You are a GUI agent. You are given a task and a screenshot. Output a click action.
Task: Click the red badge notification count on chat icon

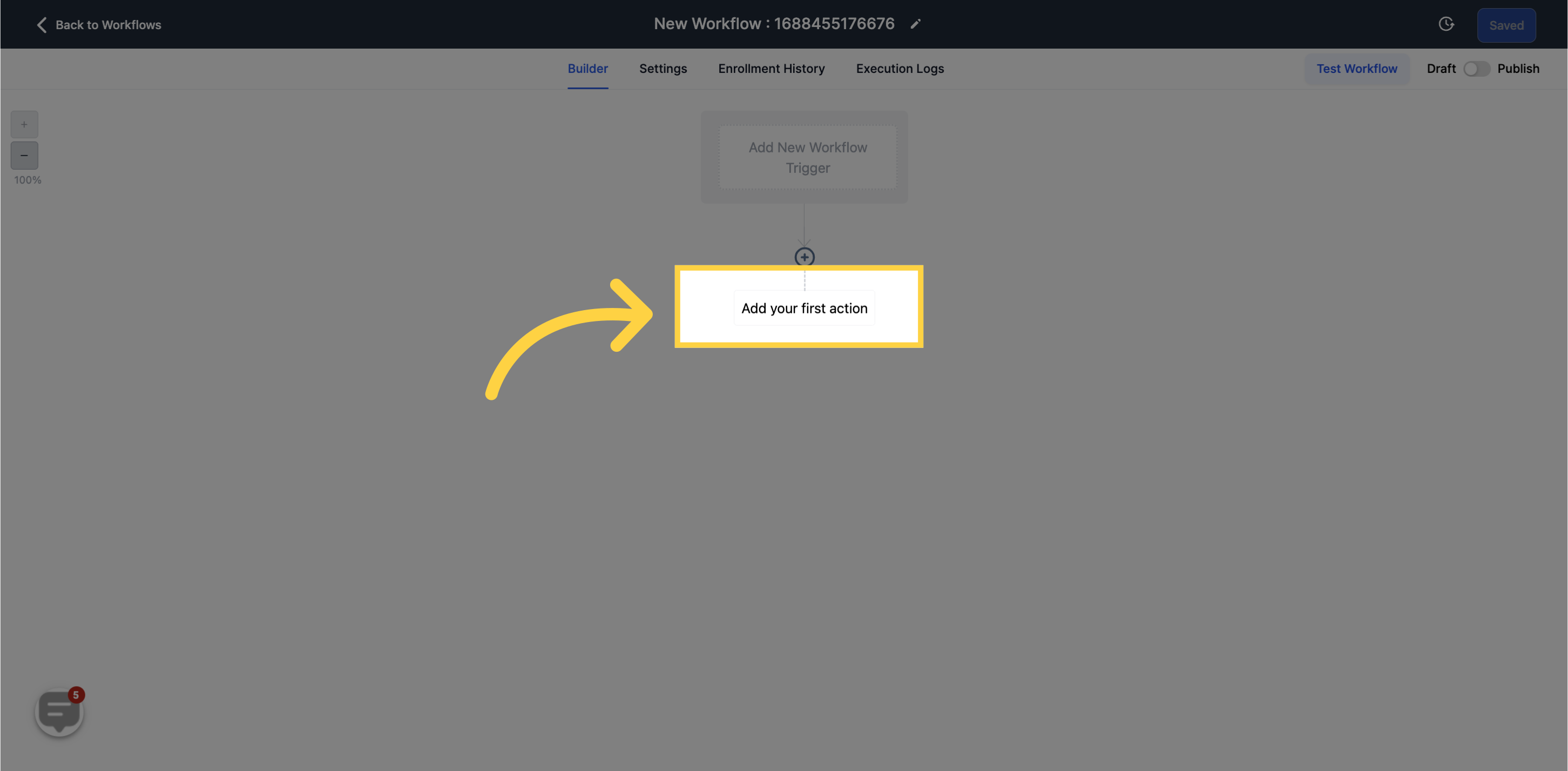tap(75, 694)
